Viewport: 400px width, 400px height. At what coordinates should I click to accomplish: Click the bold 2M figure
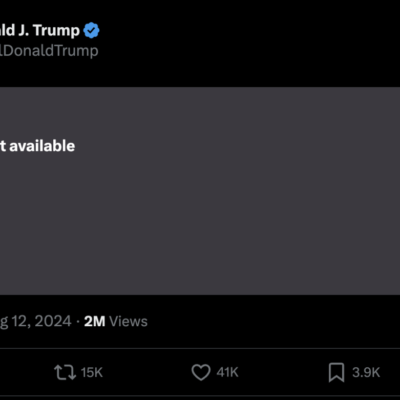click(95, 321)
